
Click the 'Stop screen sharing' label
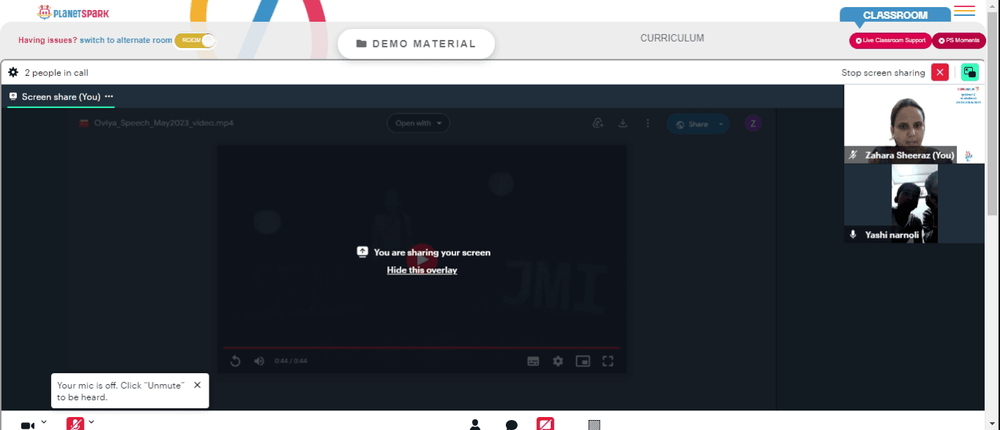point(883,73)
